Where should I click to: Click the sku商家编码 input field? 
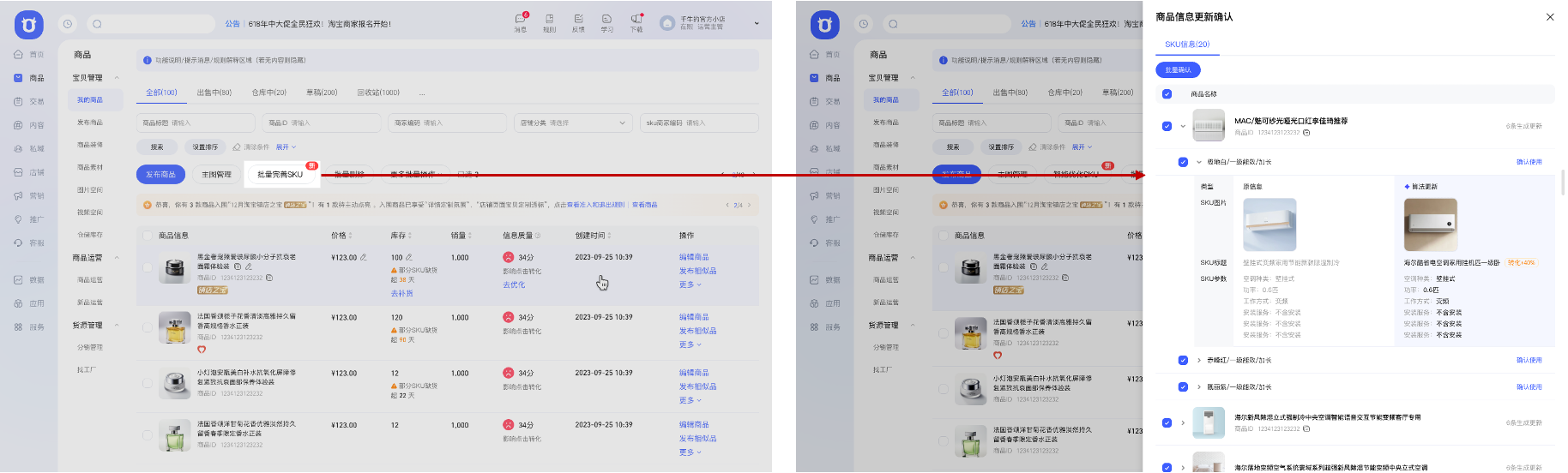tap(699, 123)
